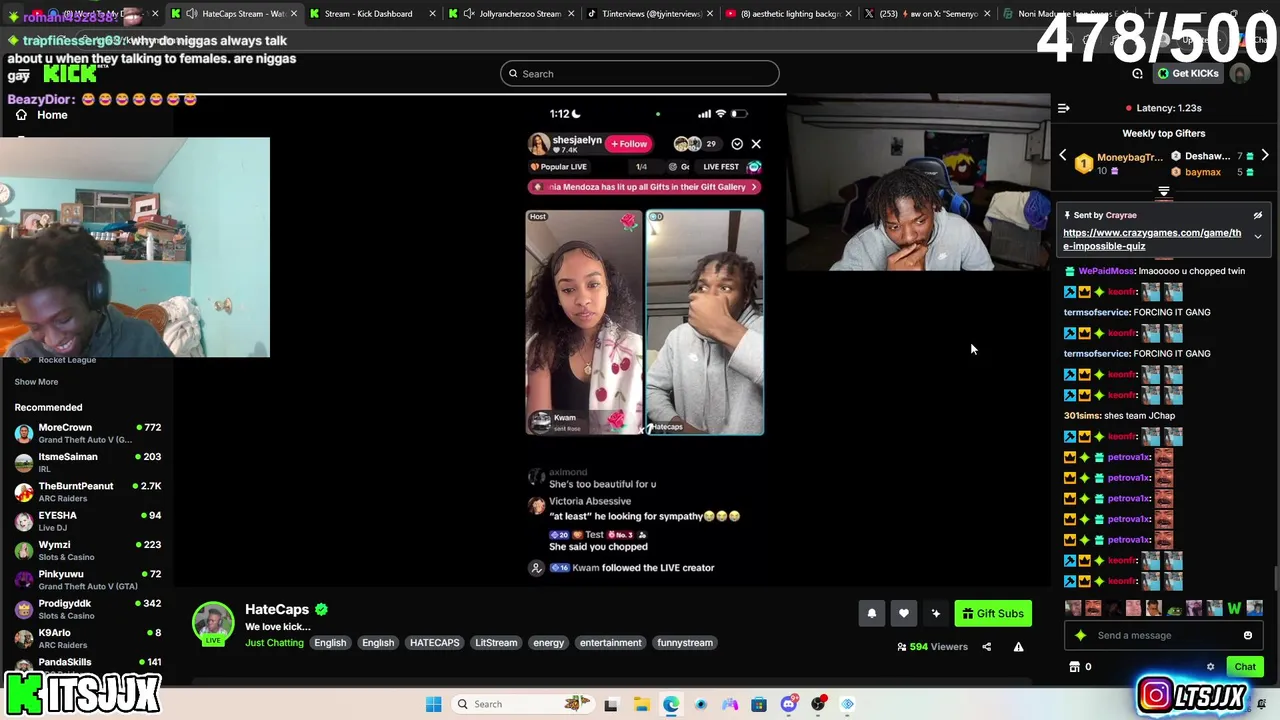Screen dimensions: 1280x720
Task: Collapse the Weekly top Gifters panel
Action: [x=1164, y=191]
